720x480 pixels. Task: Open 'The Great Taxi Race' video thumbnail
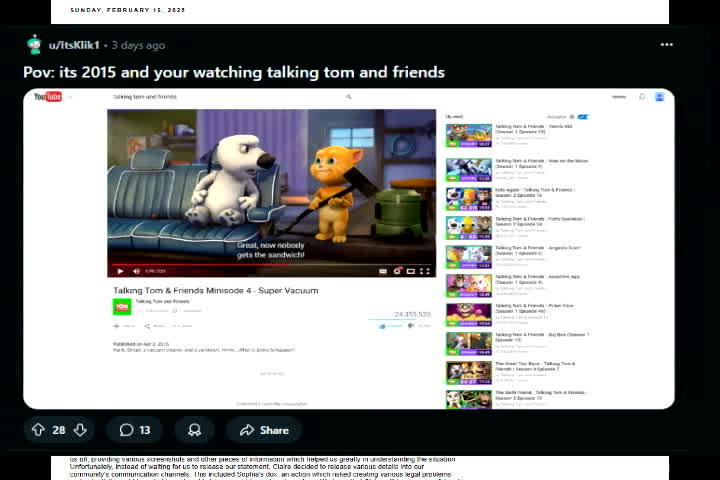(x=469, y=373)
